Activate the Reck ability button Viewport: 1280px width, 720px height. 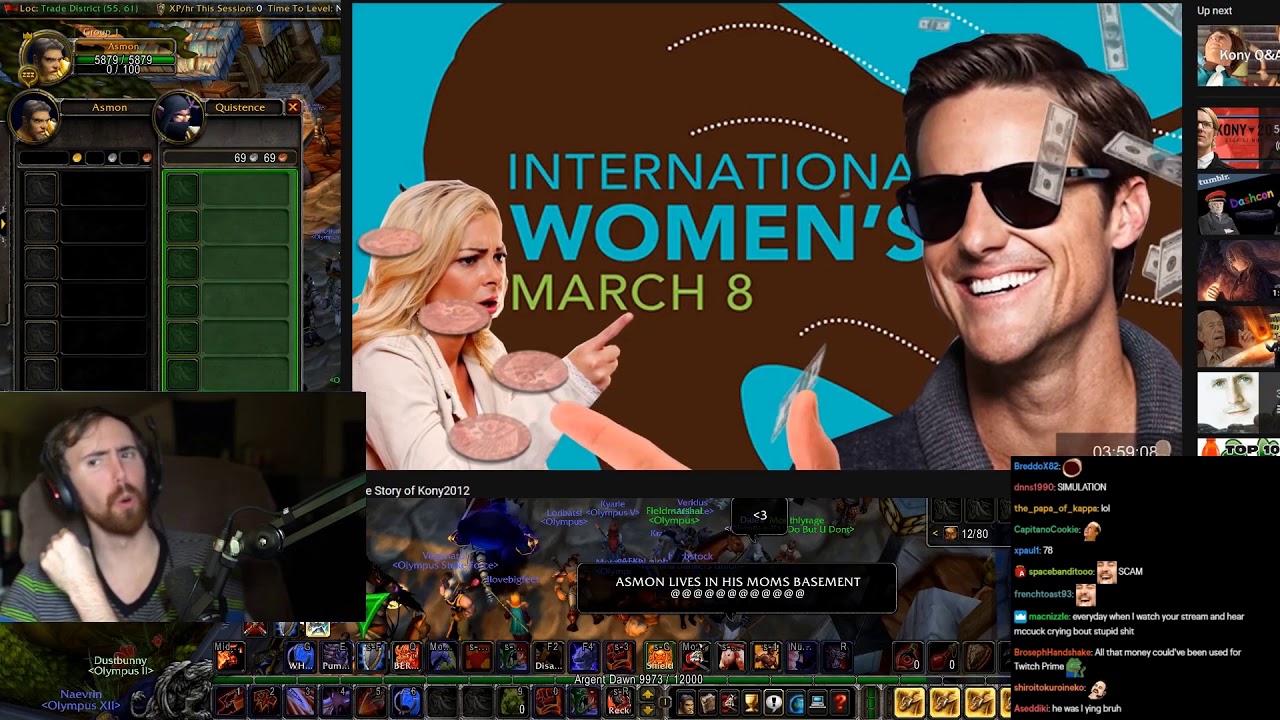click(x=620, y=701)
